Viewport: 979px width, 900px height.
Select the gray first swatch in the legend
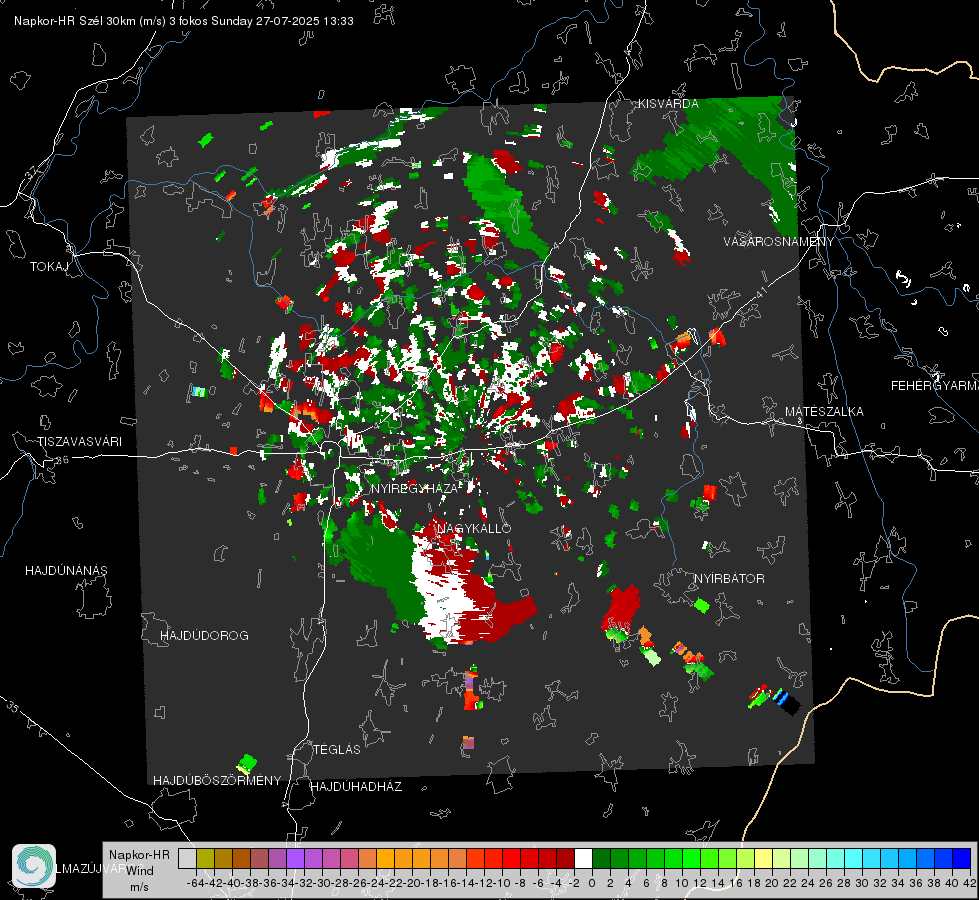point(187,858)
